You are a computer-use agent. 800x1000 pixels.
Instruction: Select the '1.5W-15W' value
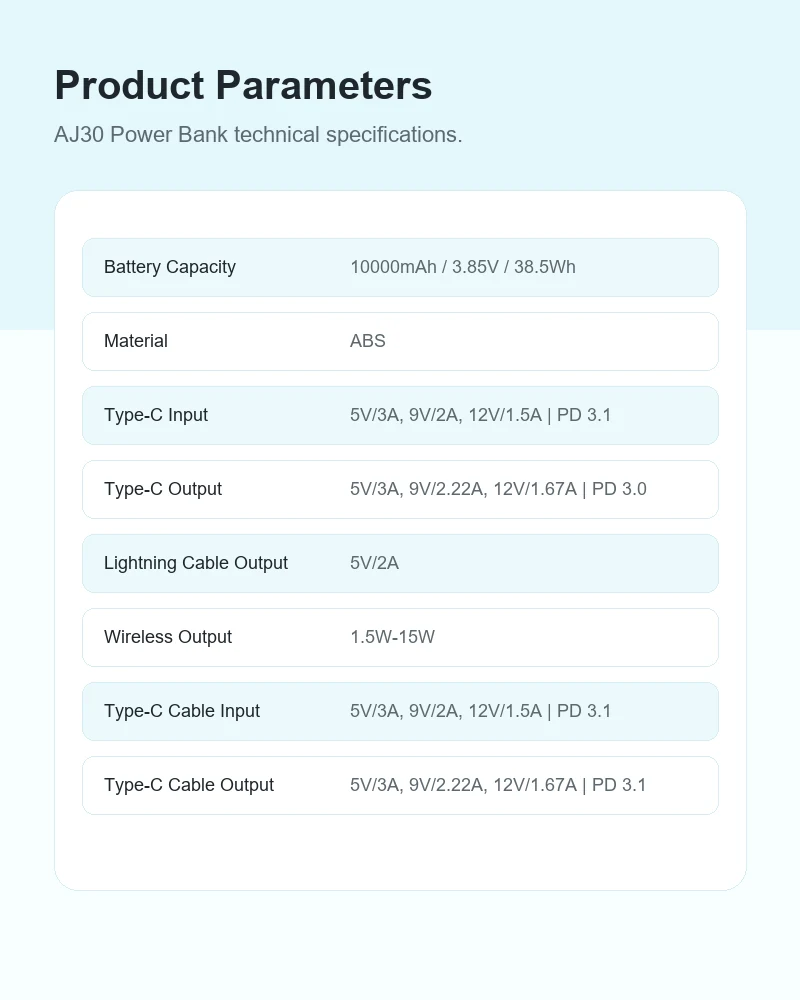click(x=392, y=636)
